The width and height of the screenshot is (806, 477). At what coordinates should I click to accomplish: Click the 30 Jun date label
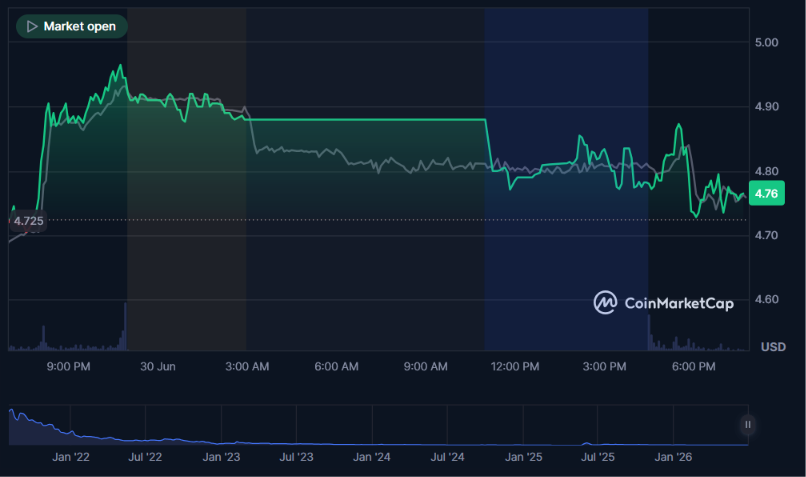click(158, 366)
